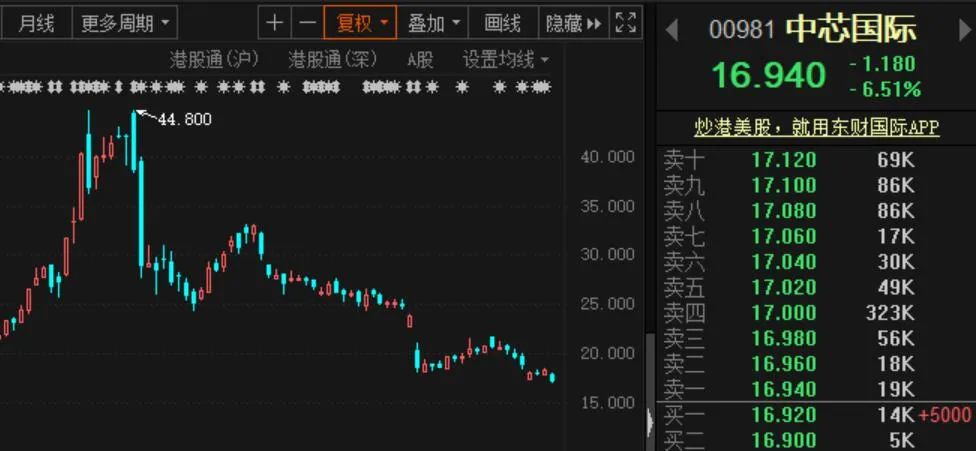Screen dimensions: 976x451
Task: Select the A股 option
Action: [x=421, y=60]
